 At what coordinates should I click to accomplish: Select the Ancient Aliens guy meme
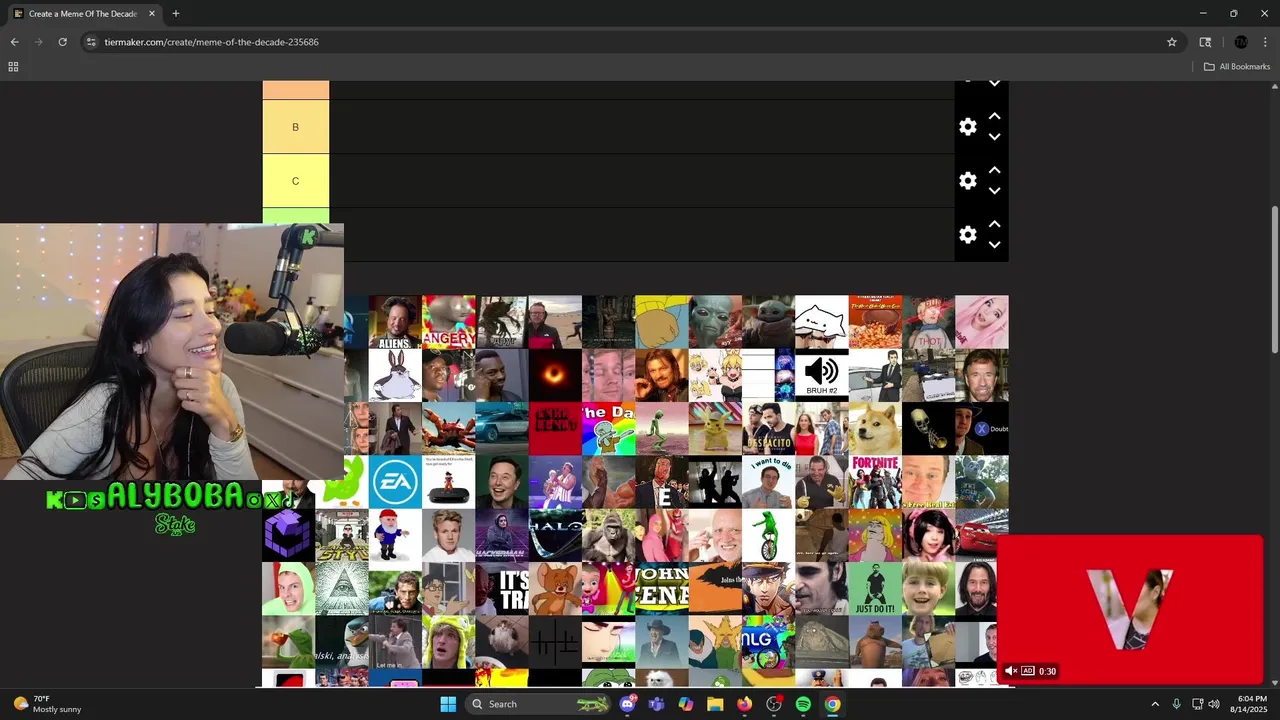click(x=395, y=321)
